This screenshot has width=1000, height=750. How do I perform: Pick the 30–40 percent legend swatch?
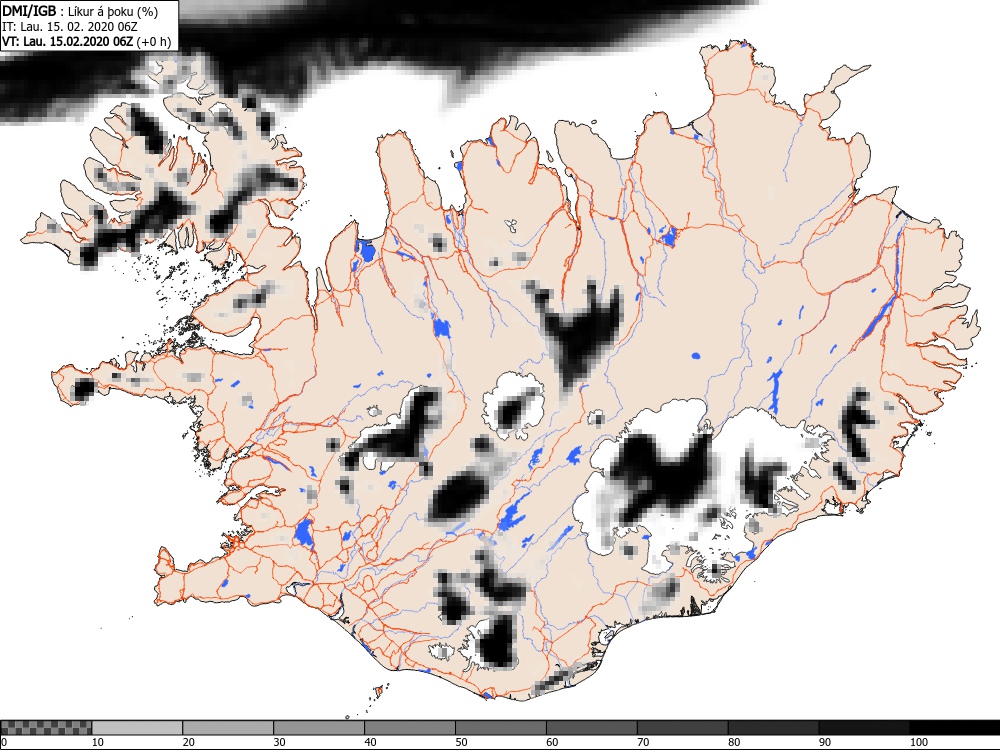click(x=319, y=728)
